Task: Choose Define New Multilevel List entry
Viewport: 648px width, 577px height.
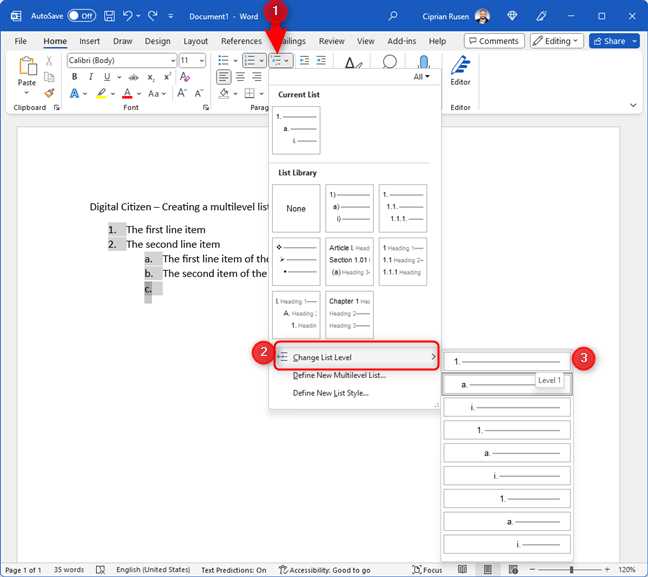Action: 339,375
